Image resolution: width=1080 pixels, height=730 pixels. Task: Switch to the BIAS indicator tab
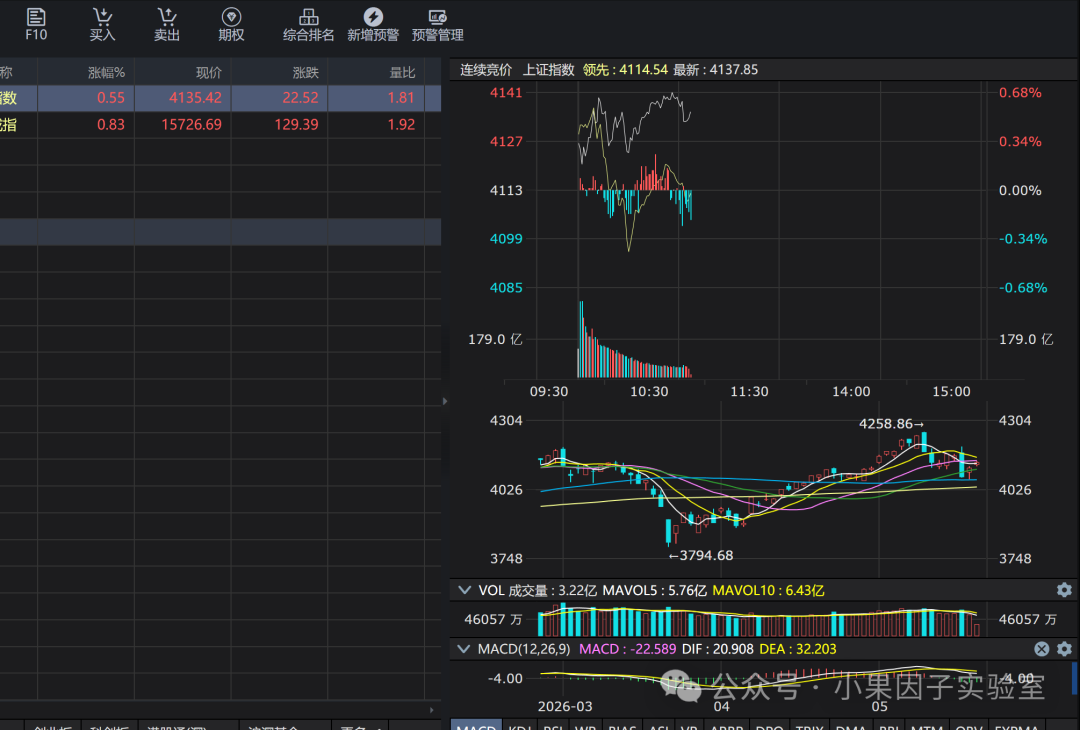click(623, 726)
